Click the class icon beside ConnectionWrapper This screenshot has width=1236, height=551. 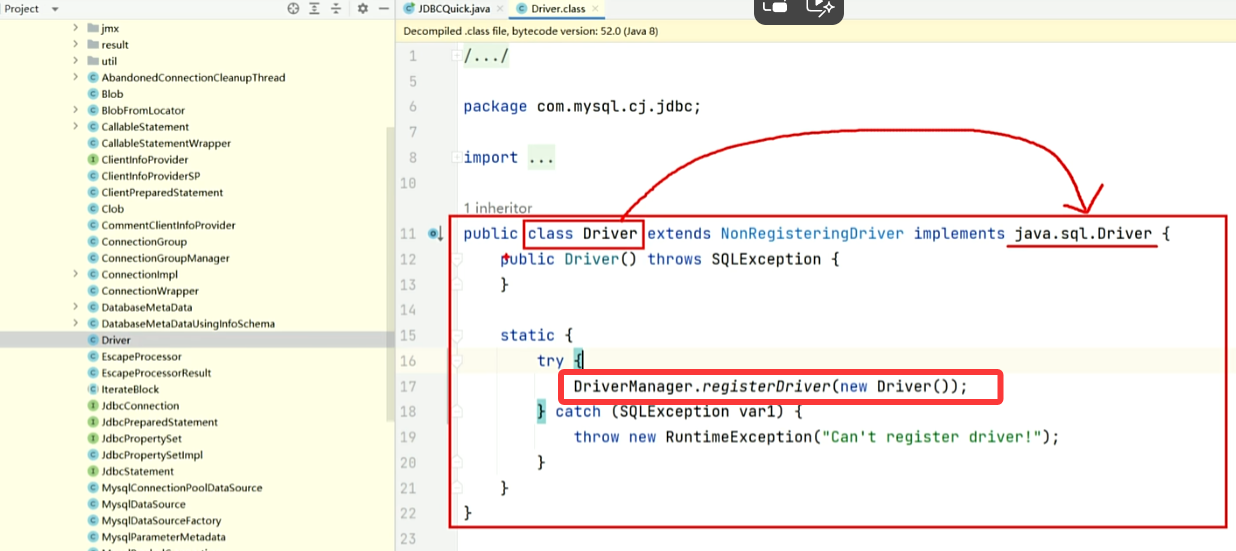[x=93, y=291]
